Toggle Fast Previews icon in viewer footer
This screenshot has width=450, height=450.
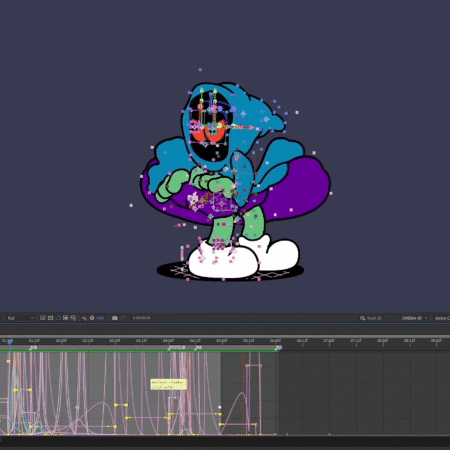[43, 318]
